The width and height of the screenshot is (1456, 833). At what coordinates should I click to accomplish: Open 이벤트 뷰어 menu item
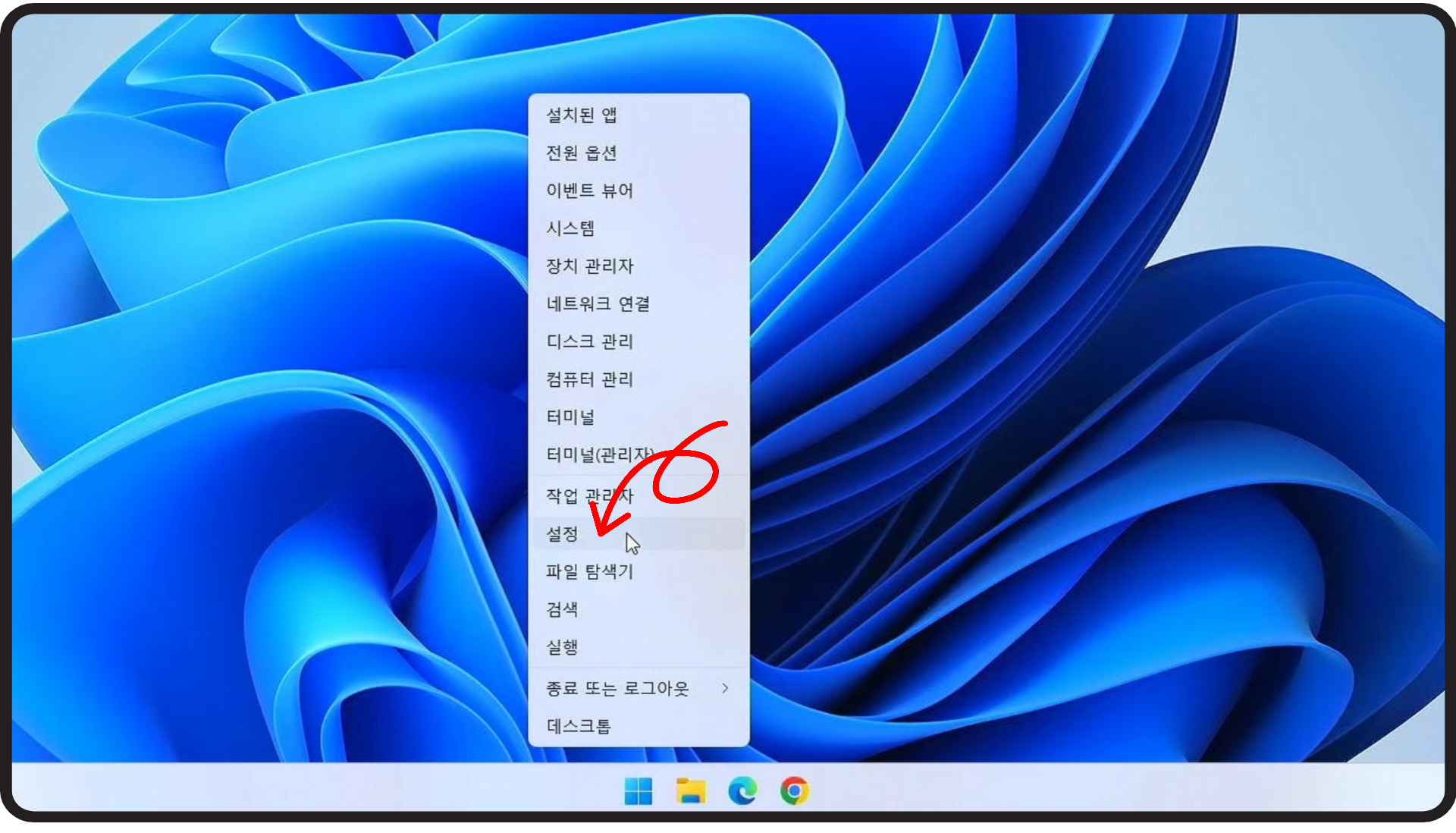pyautogui.click(x=589, y=190)
